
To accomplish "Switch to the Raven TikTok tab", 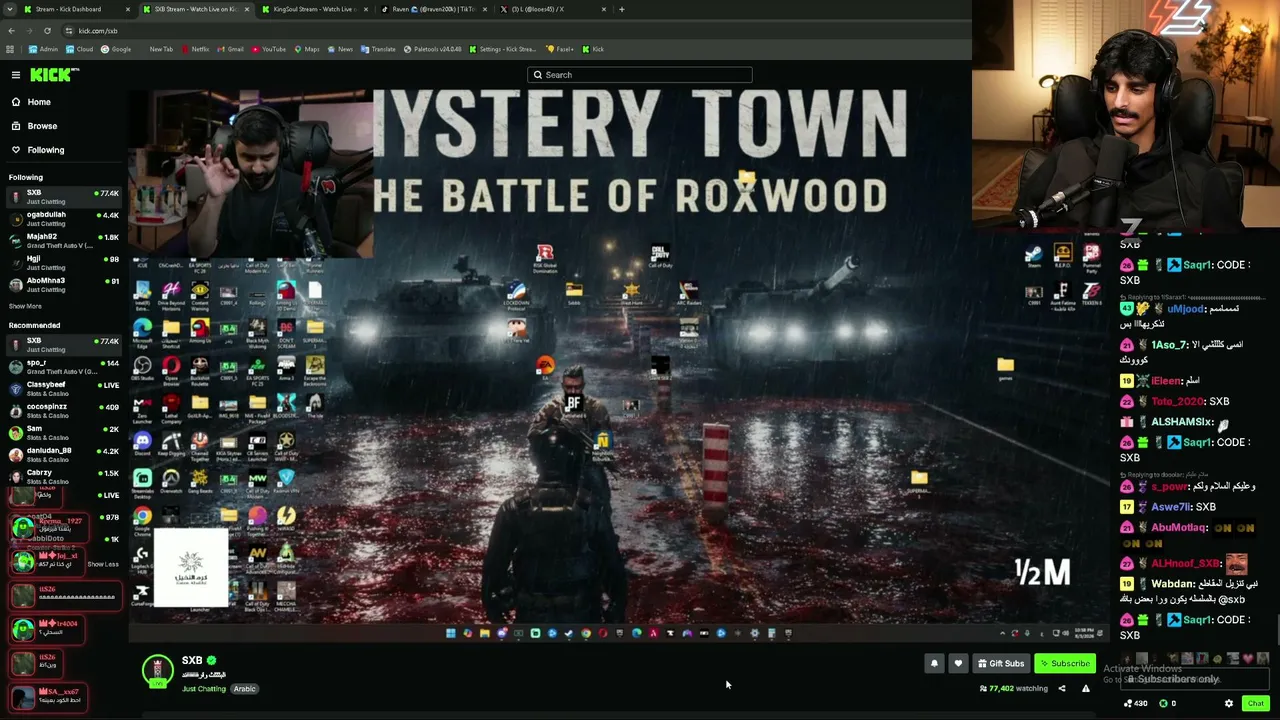I will [433, 9].
